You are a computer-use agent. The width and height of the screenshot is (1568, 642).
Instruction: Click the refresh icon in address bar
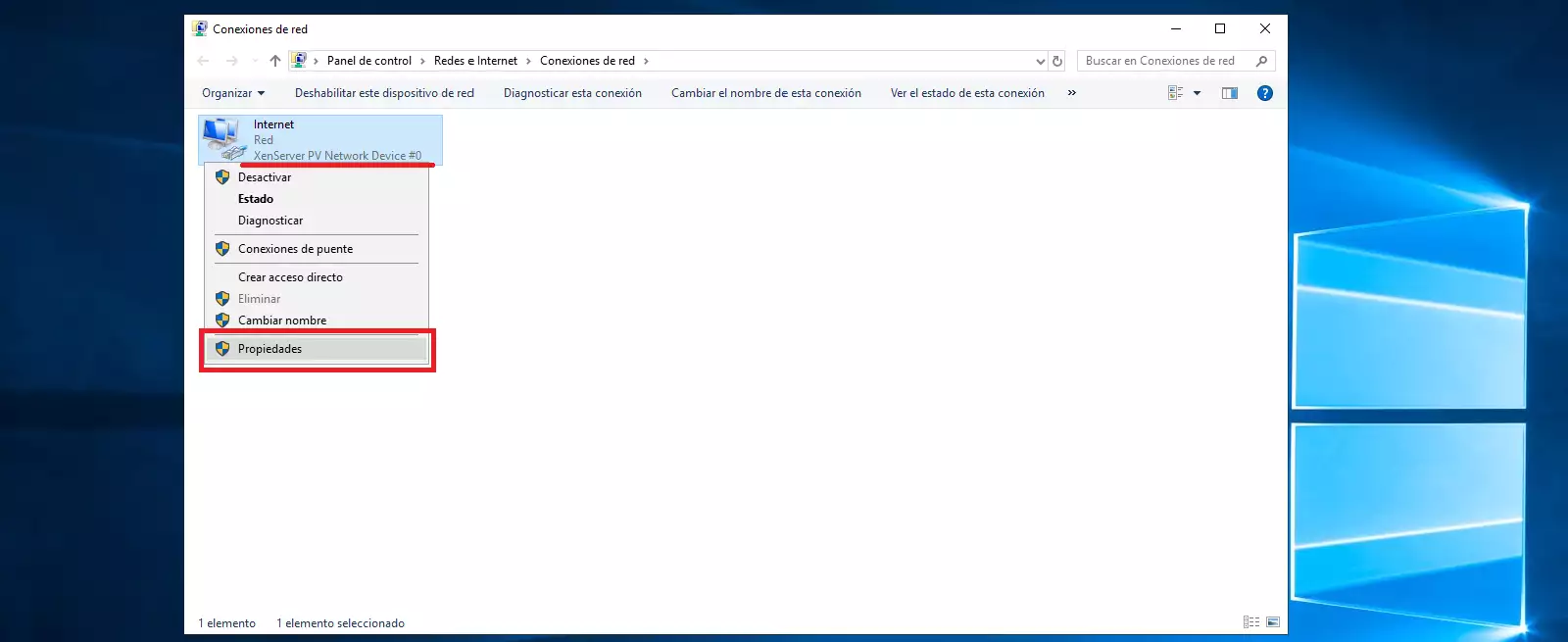tap(1057, 61)
